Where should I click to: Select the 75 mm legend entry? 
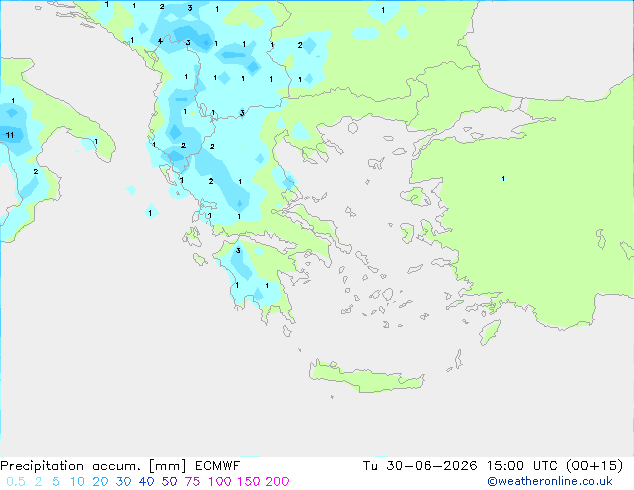click(x=192, y=482)
